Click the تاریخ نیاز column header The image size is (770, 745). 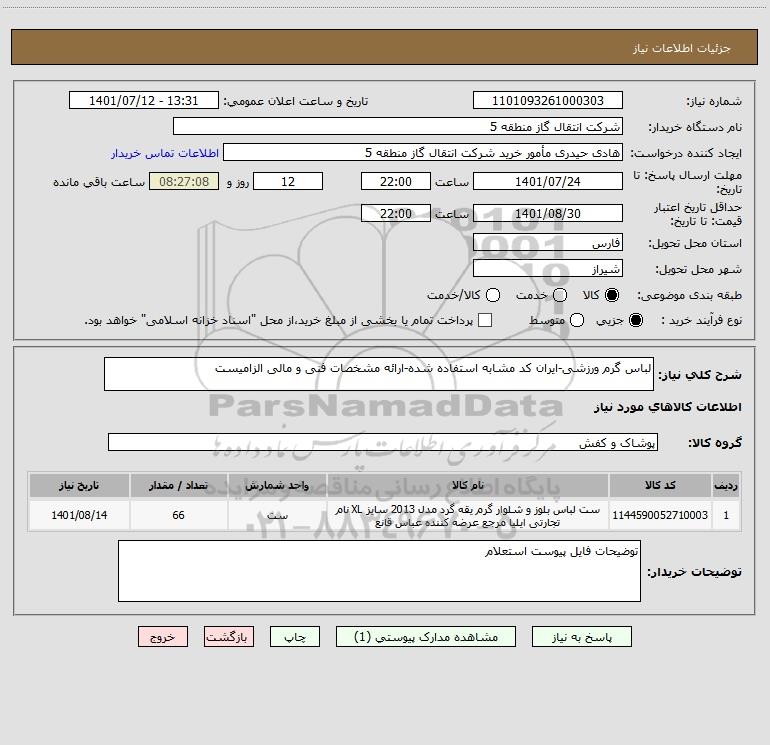click(x=79, y=485)
